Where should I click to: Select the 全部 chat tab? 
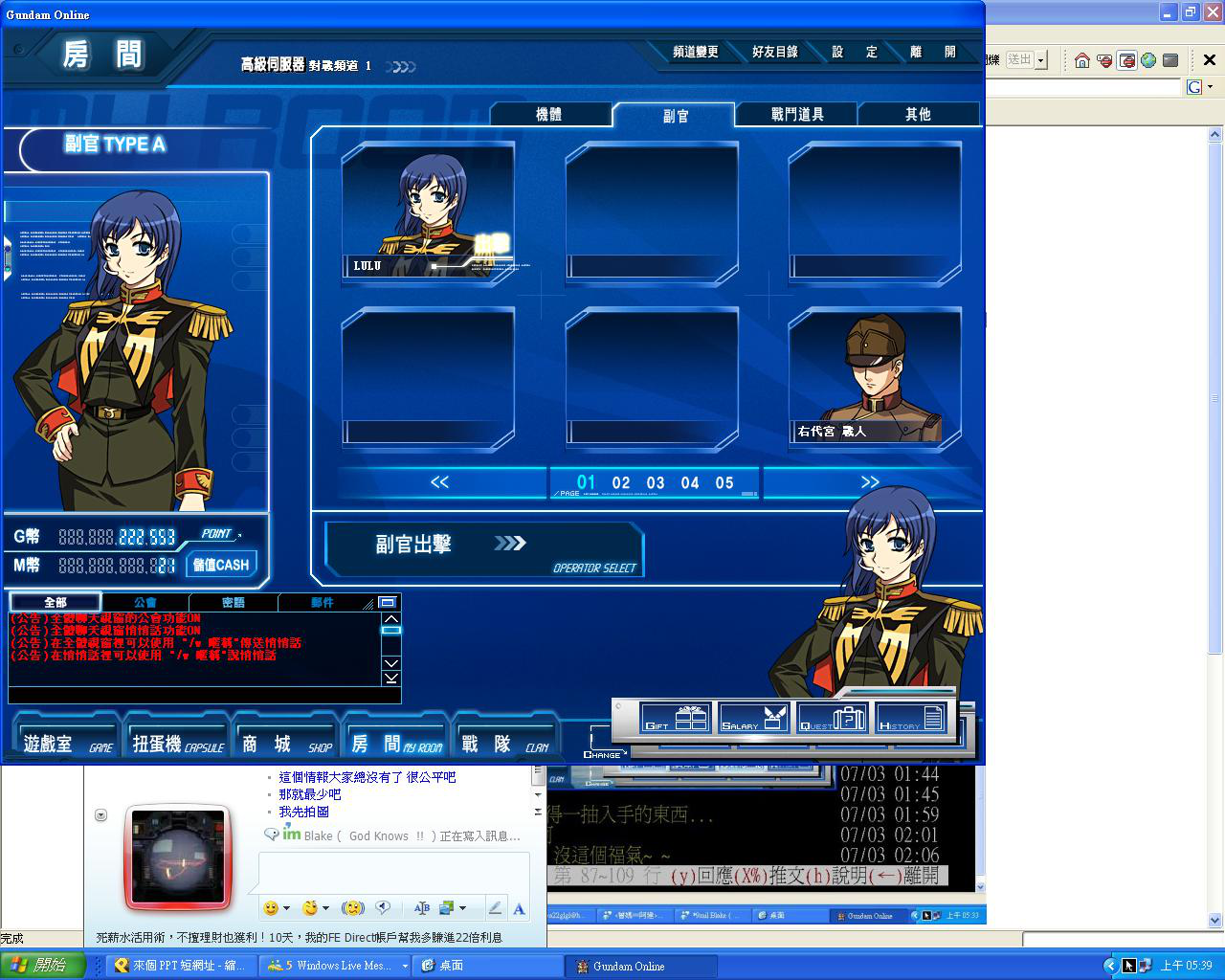point(56,602)
